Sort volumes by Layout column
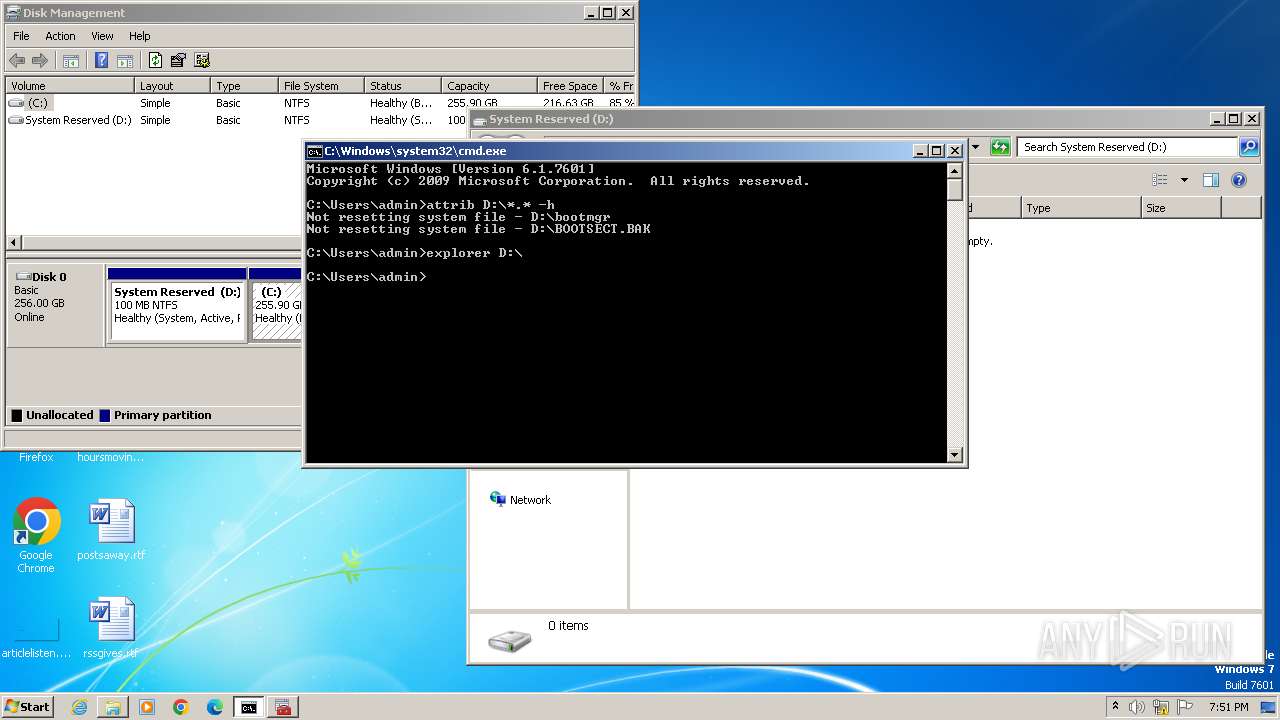The height and width of the screenshot is (720, 1280). 172,86
